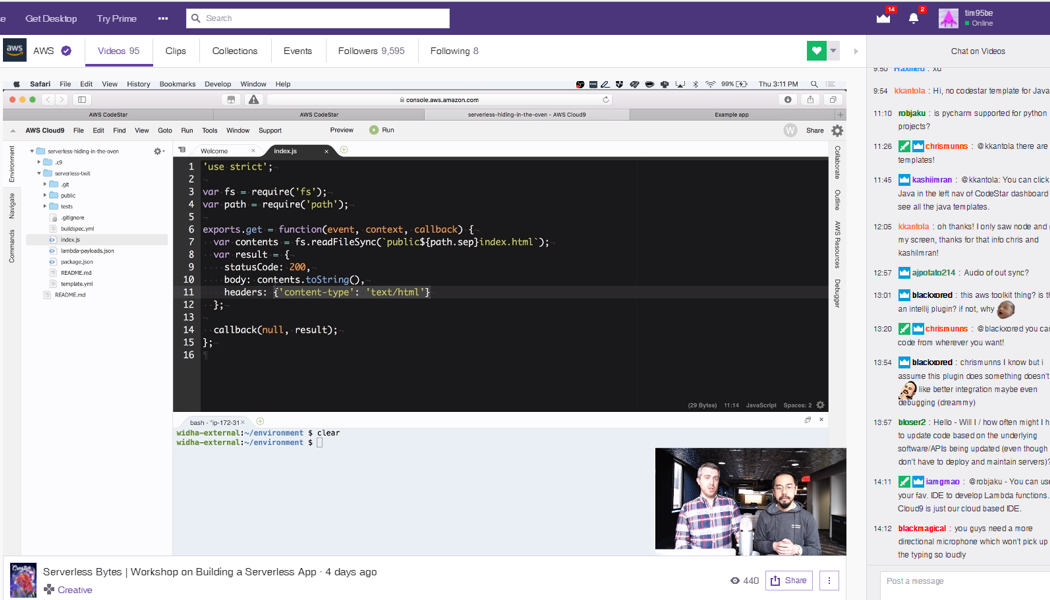Expand the .git folder
The image size is (1050, 600).
click(45, 184)
